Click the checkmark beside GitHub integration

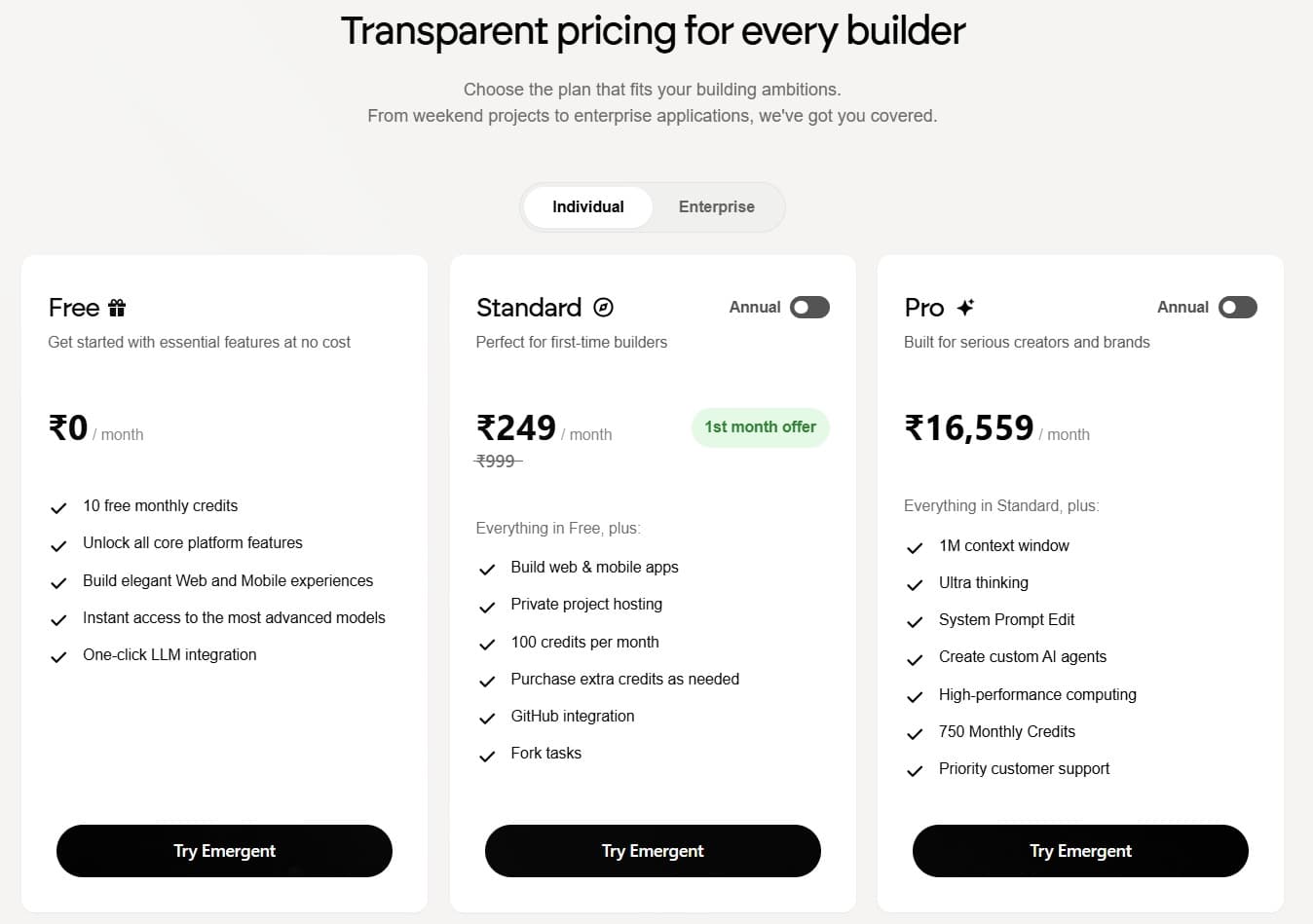coord(487,718)
